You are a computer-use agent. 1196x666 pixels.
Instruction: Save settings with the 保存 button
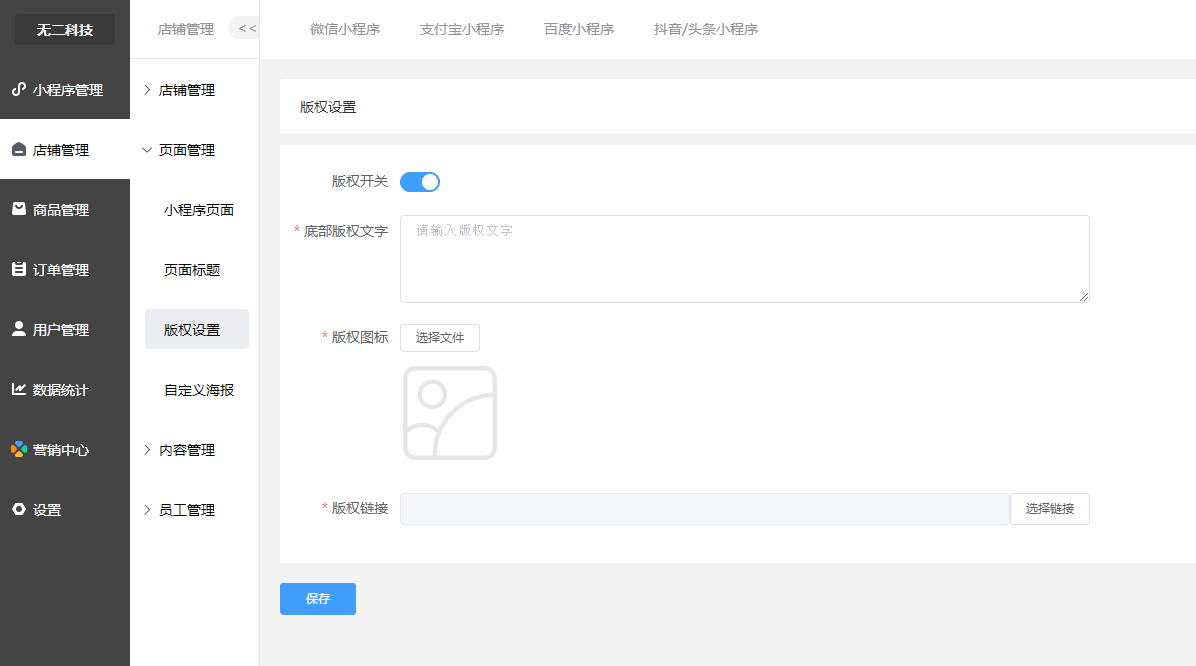[318, 599]
